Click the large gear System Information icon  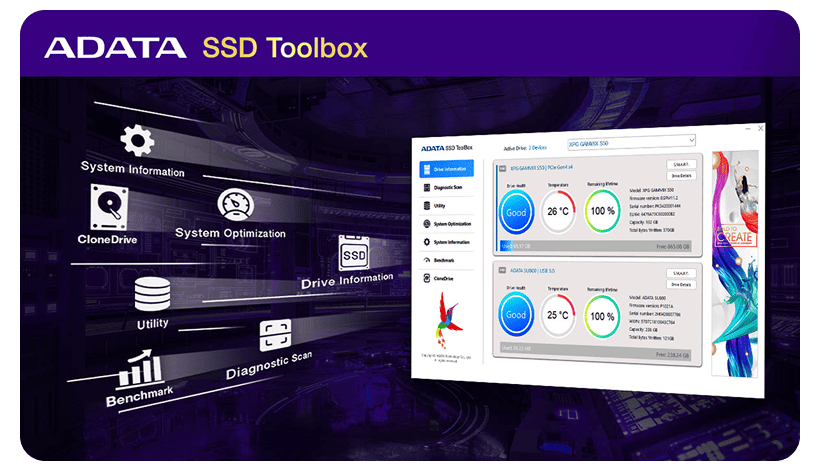(137, 140)
